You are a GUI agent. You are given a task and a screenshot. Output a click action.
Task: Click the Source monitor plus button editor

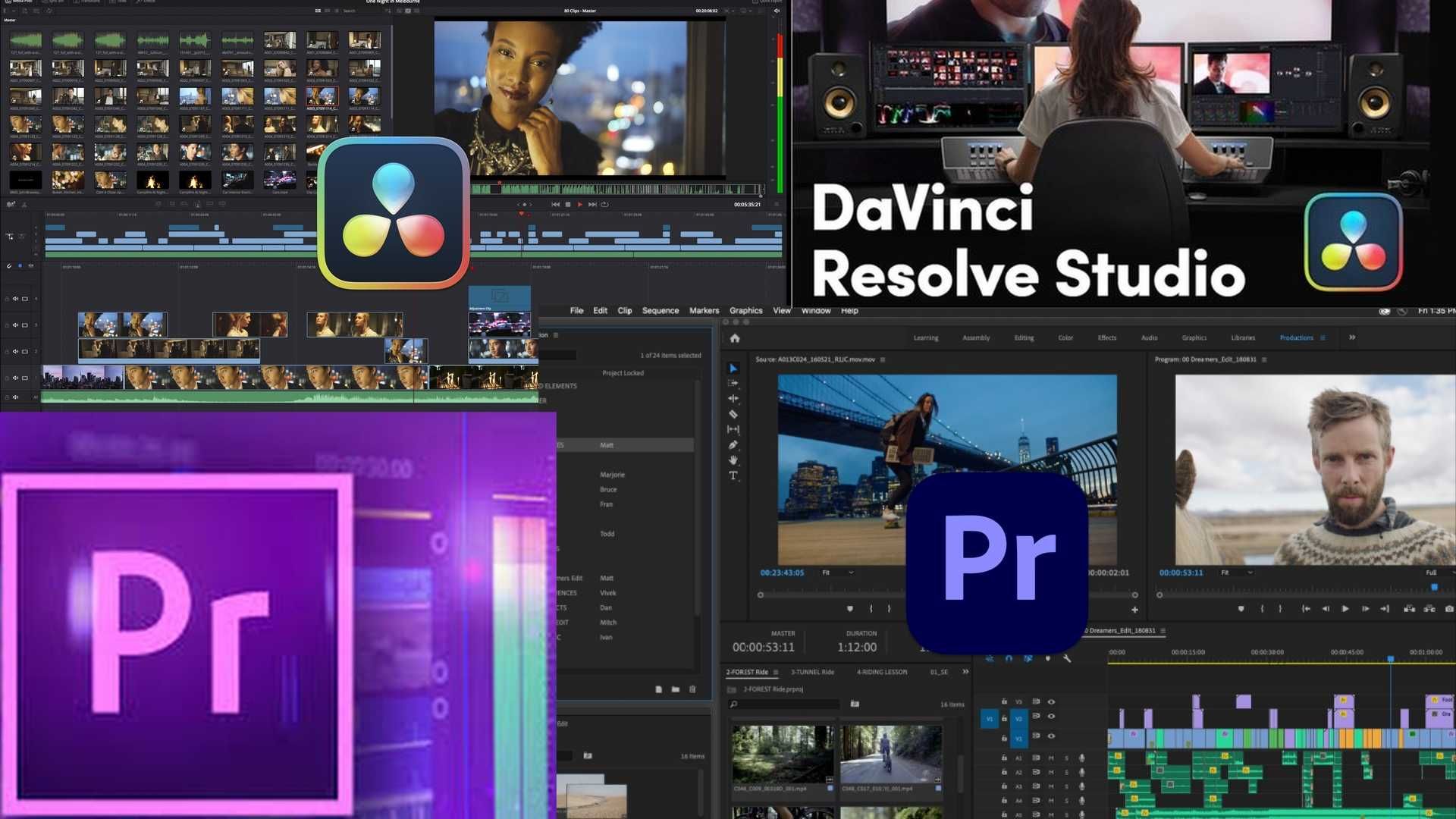click(x=1134, y=610)
